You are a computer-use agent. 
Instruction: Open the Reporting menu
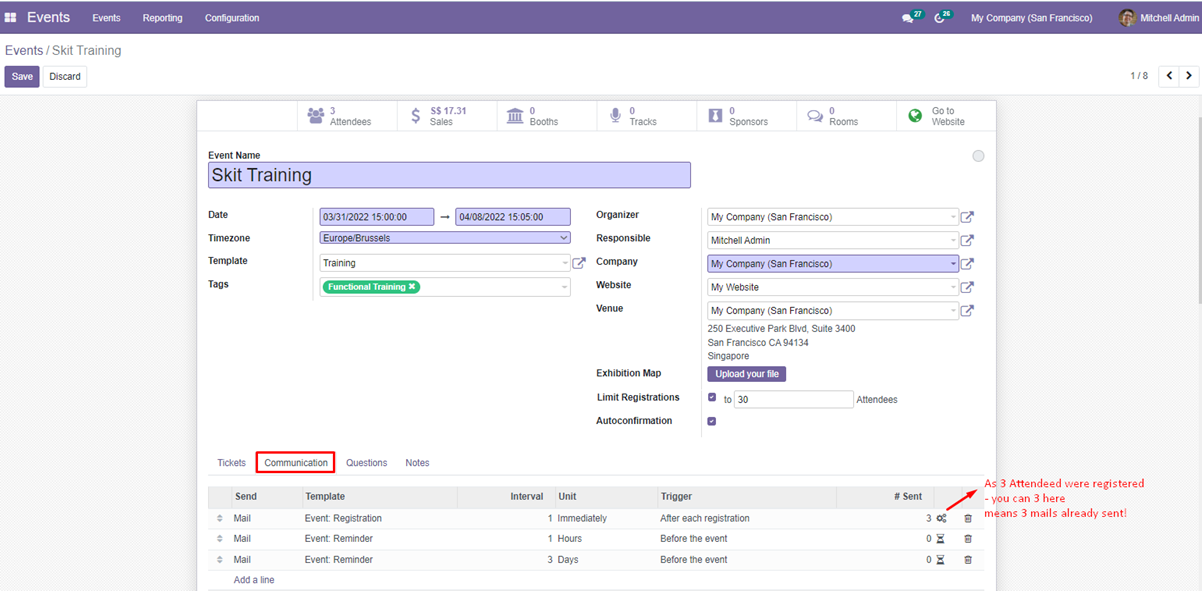point(162,18)
